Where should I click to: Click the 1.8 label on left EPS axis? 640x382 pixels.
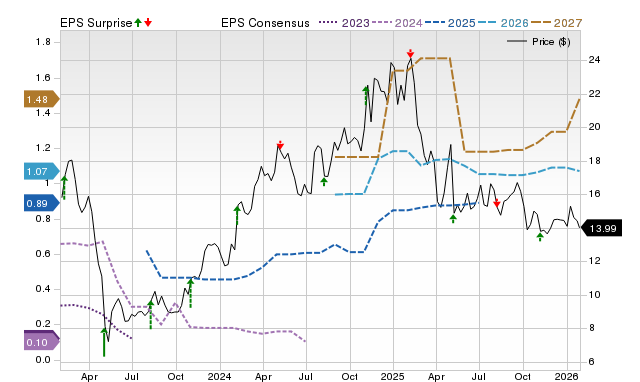pos(43,42)
